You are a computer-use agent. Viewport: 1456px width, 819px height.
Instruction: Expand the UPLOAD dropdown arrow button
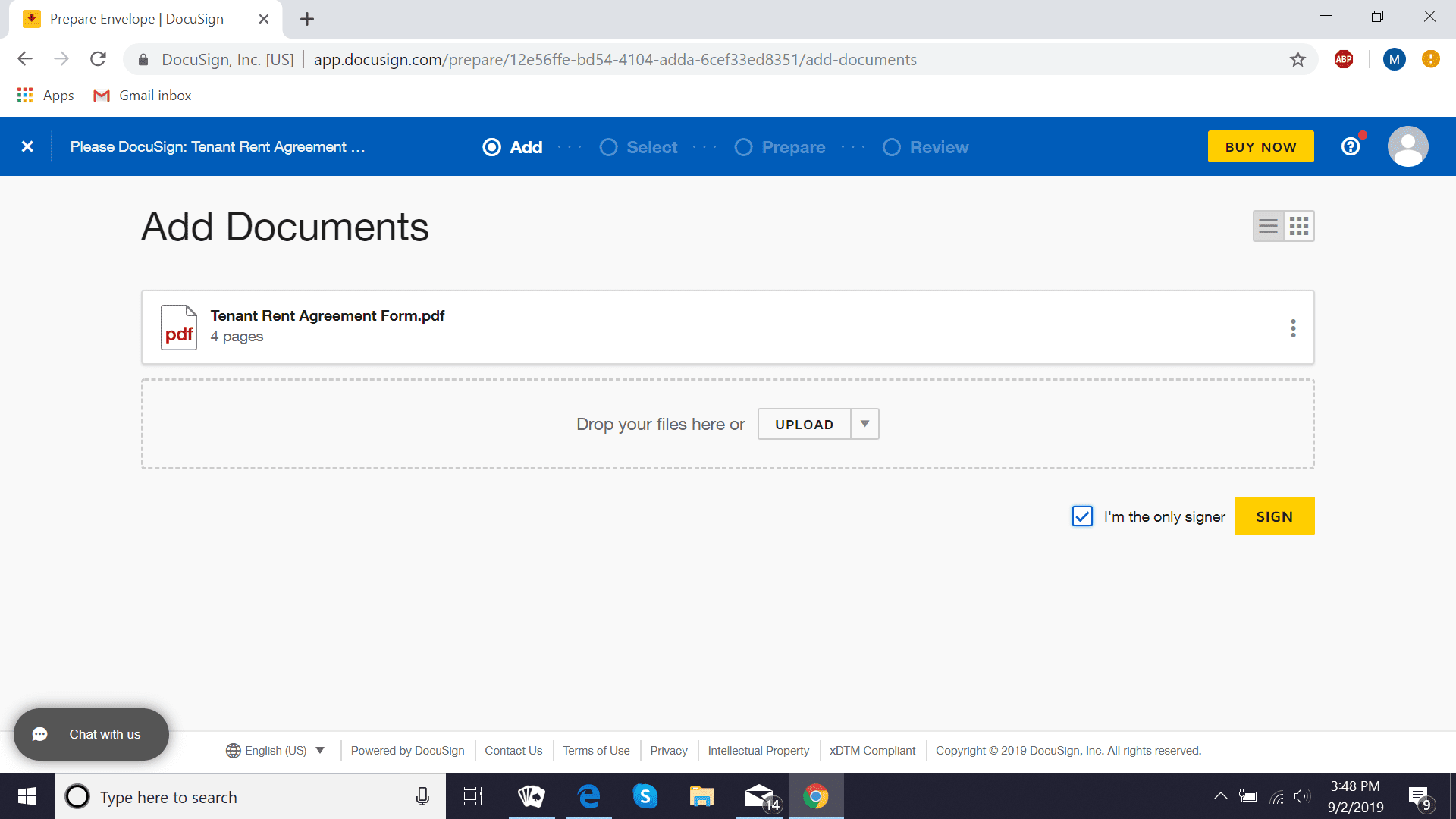[864, 424]
